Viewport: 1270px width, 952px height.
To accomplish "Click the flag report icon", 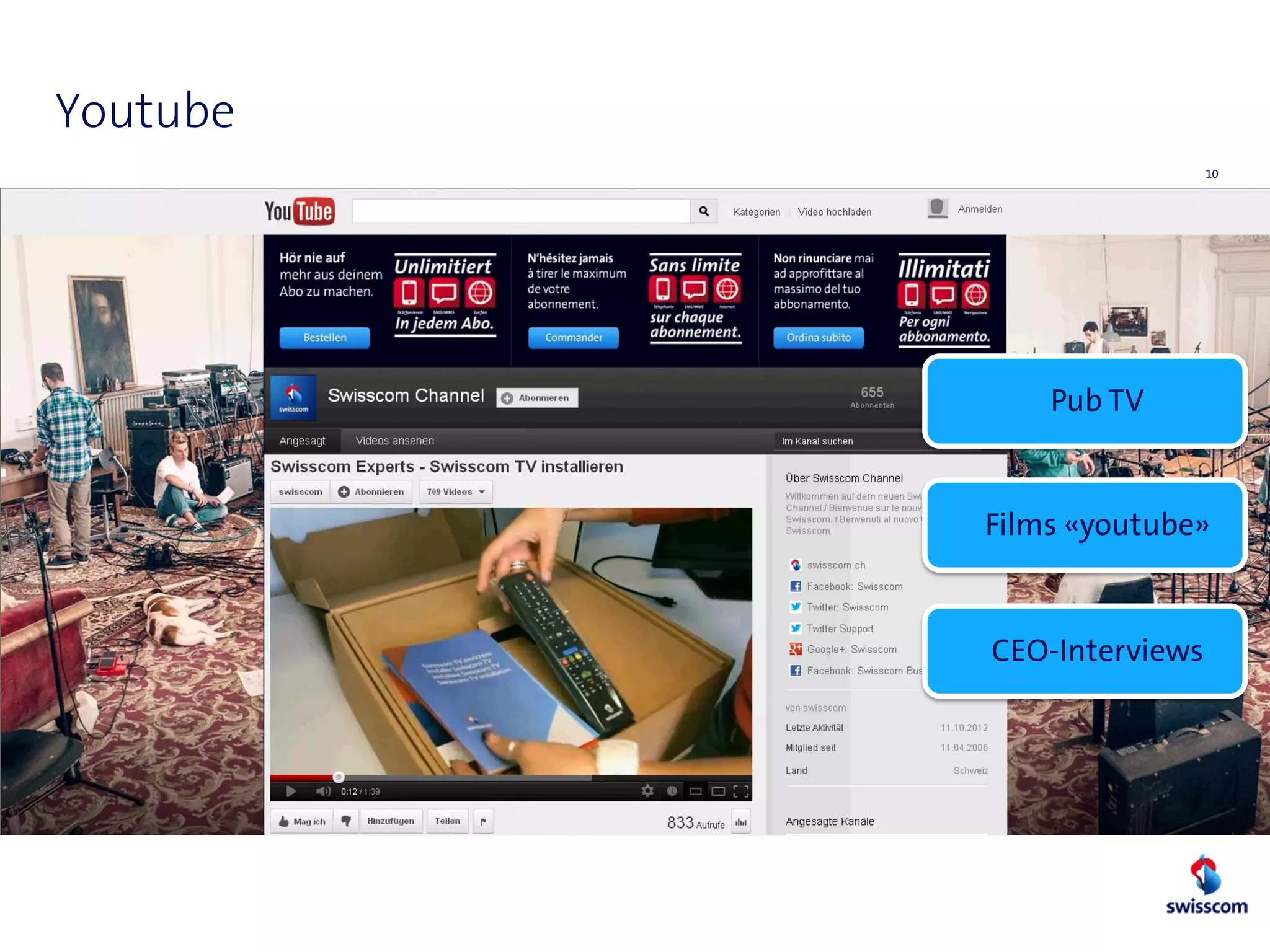I will 483,822.
